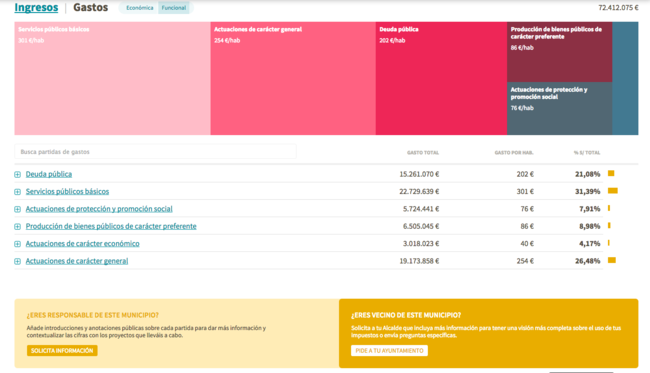Click the GASTO POR HAB. column header
Screen dimensions: 650x373
tap(514, 153)
